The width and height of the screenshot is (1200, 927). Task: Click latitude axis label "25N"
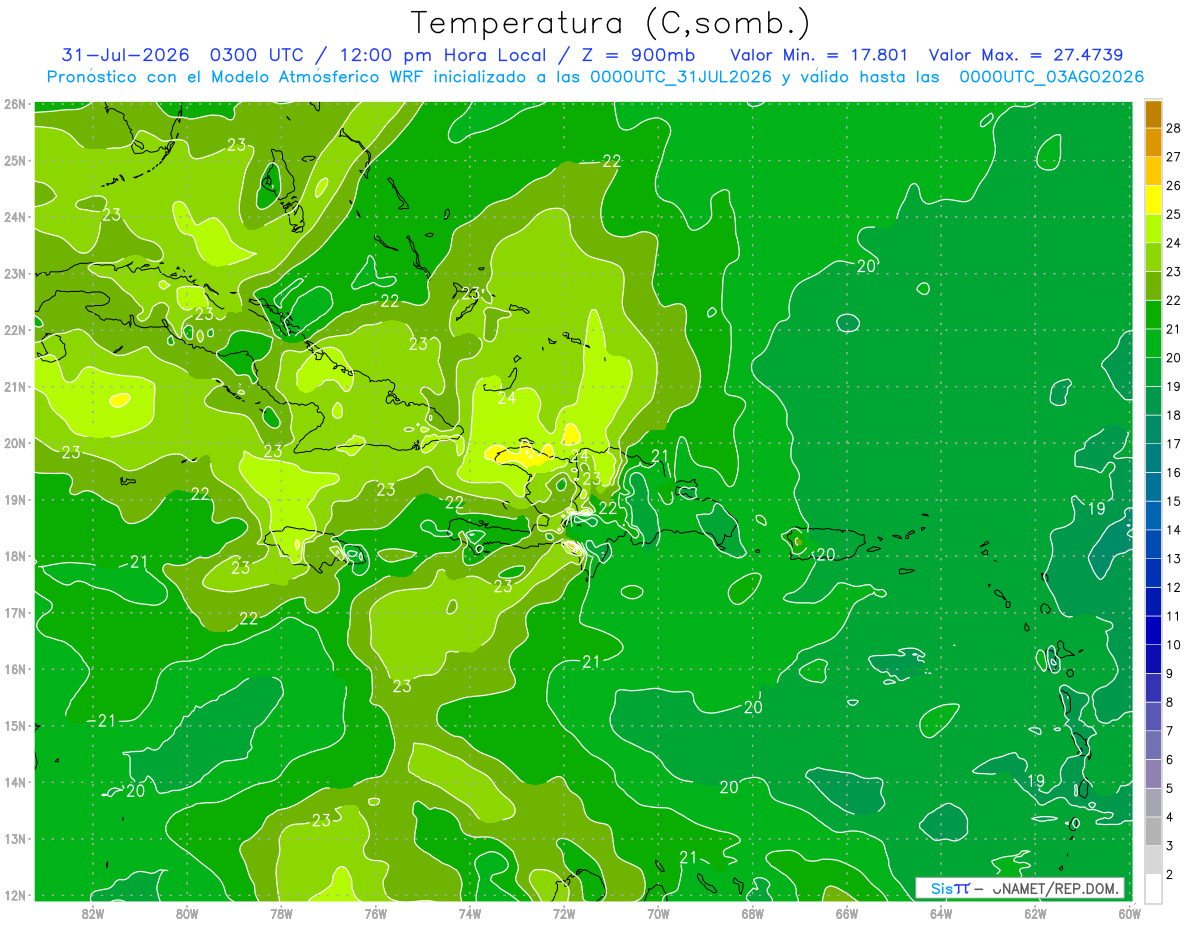click(14, 160)
